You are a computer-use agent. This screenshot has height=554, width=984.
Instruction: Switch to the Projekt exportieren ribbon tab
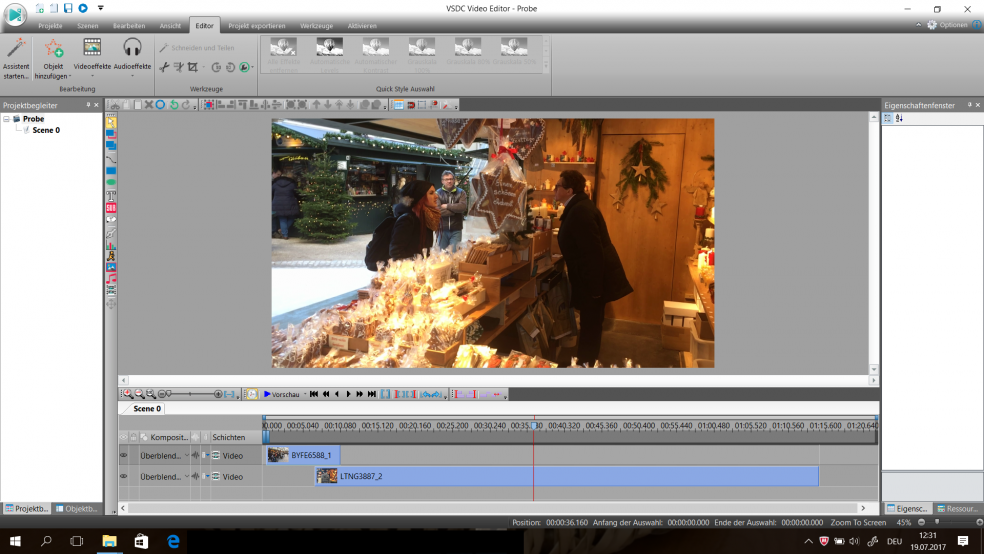pos(256,25)
